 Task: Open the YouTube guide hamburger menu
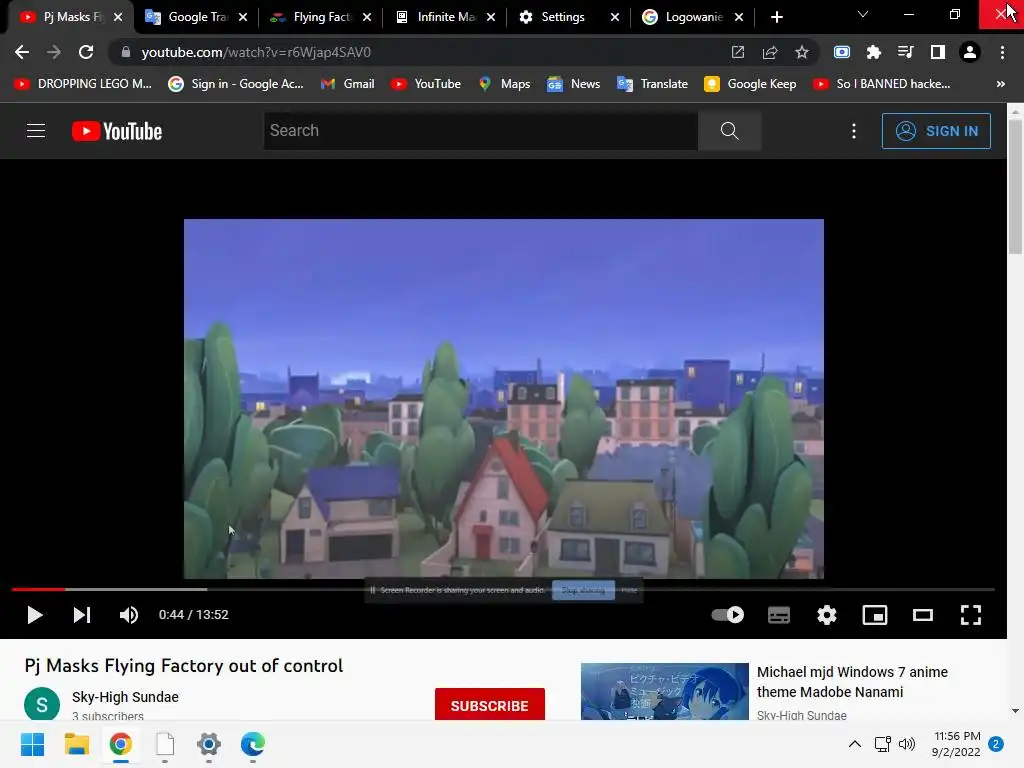(x=36, y=131)
